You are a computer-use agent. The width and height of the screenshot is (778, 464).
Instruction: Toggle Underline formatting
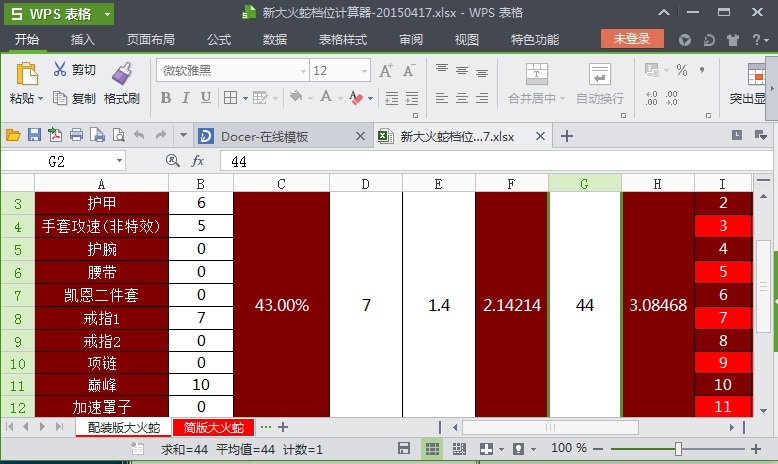(x=206, y=98)
